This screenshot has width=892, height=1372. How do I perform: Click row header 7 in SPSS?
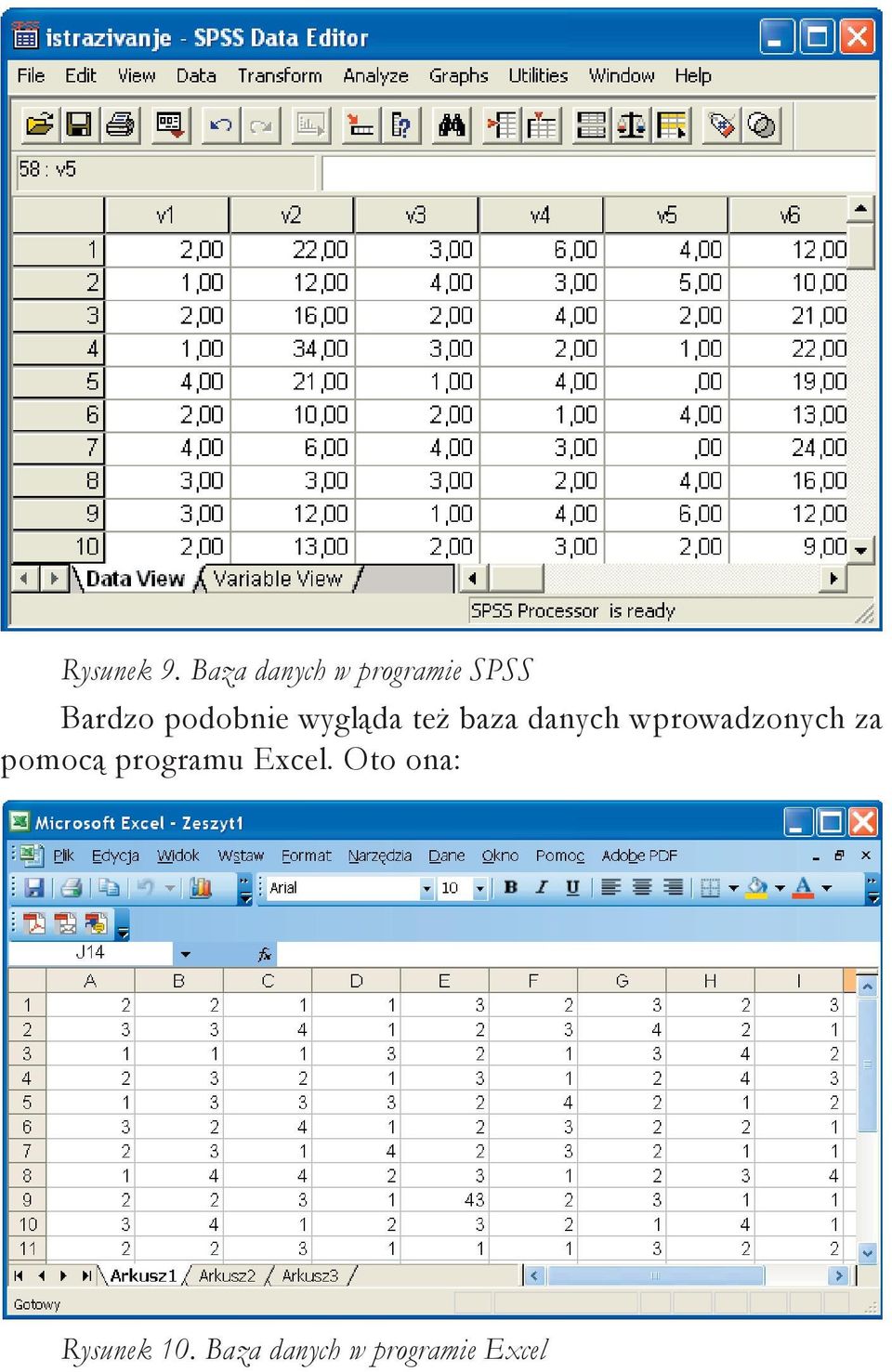[x=58, y=448]
